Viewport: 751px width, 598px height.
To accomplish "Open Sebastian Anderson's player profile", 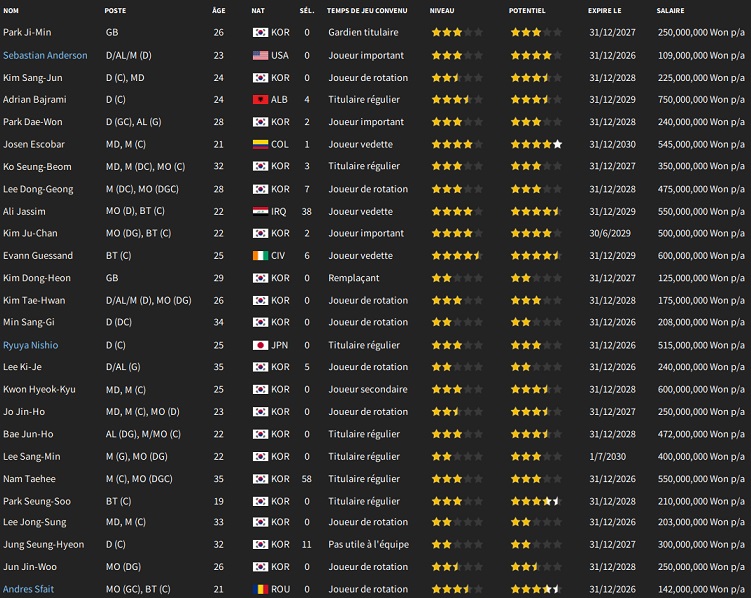I will pyautogui.click(x=45, y=55).
